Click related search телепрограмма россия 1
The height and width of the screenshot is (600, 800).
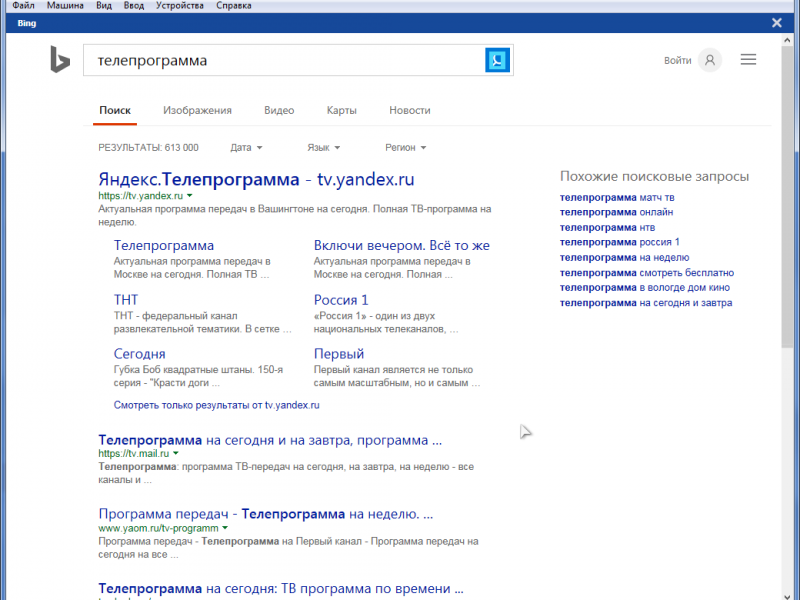pyautogui.click(x=619, y=242)
